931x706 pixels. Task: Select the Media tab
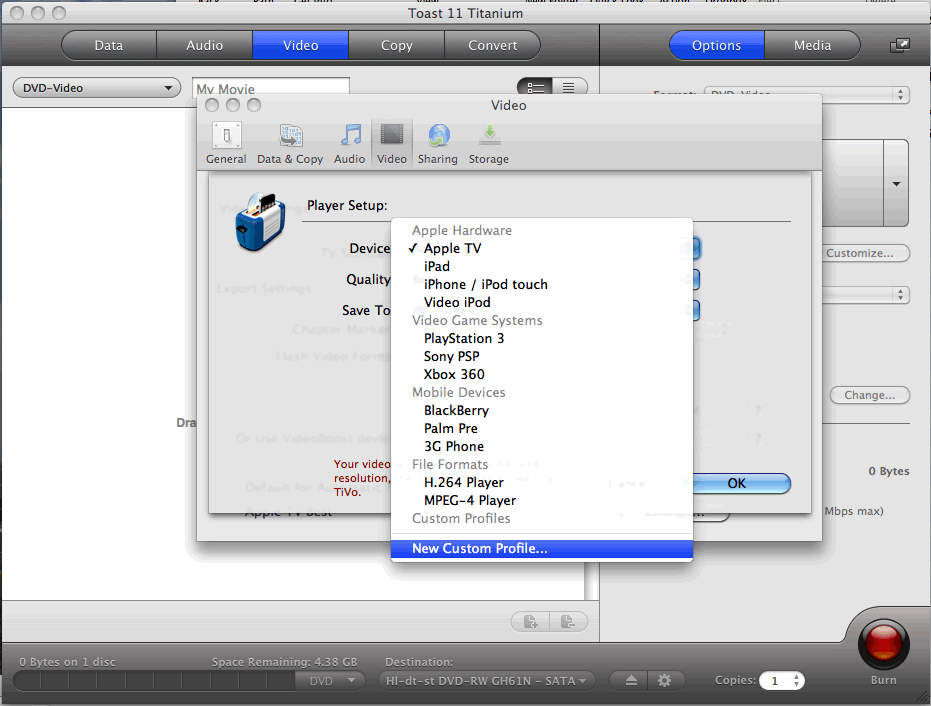812,45
